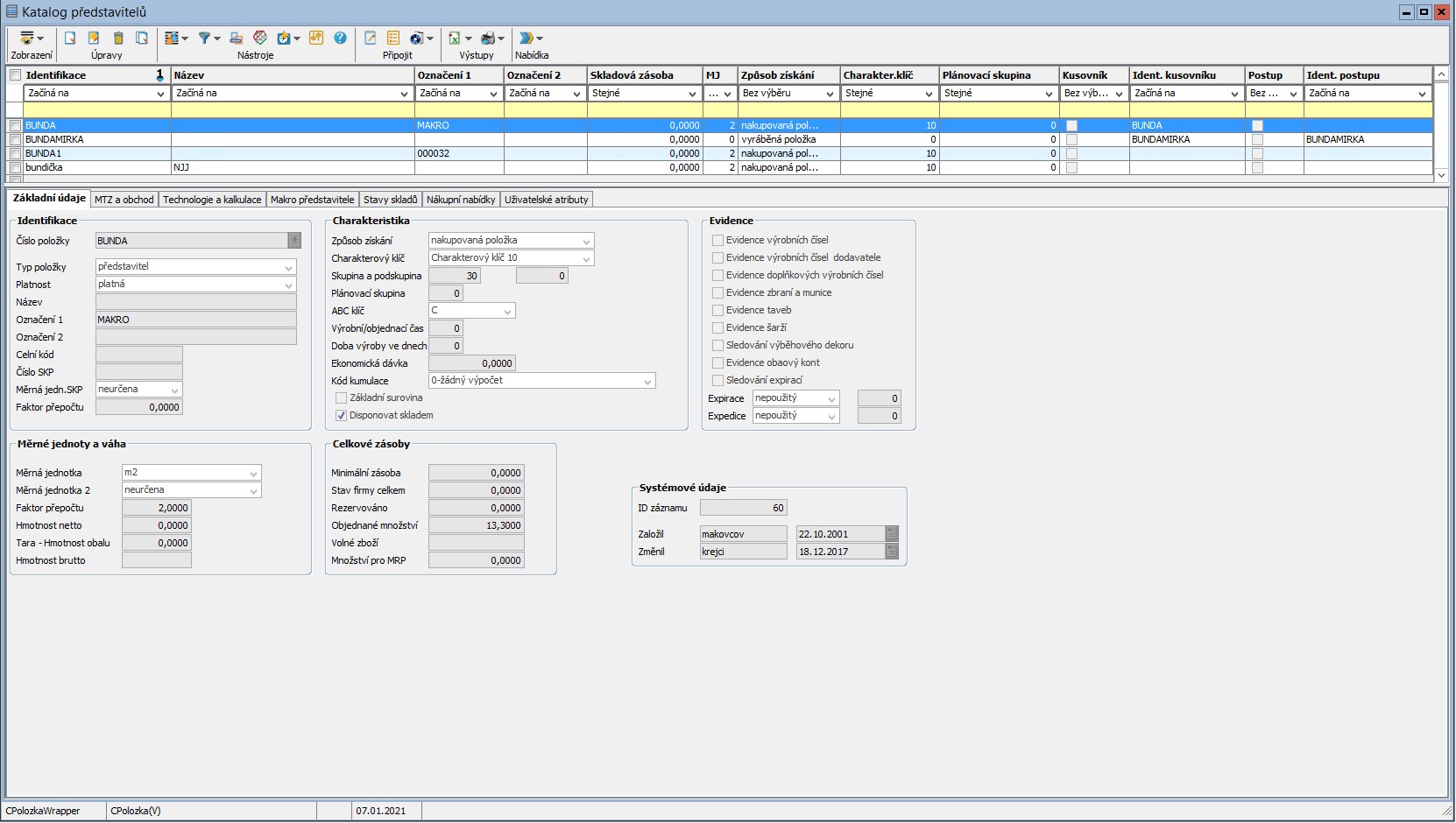Click the funnel filter icon
The image size is (1456, 823).
pos(204,38)
